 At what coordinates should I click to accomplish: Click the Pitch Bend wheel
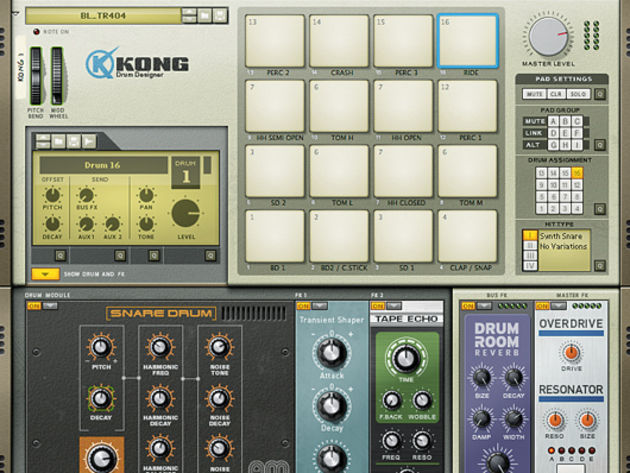pyautogui.click(x=35, y=76)
